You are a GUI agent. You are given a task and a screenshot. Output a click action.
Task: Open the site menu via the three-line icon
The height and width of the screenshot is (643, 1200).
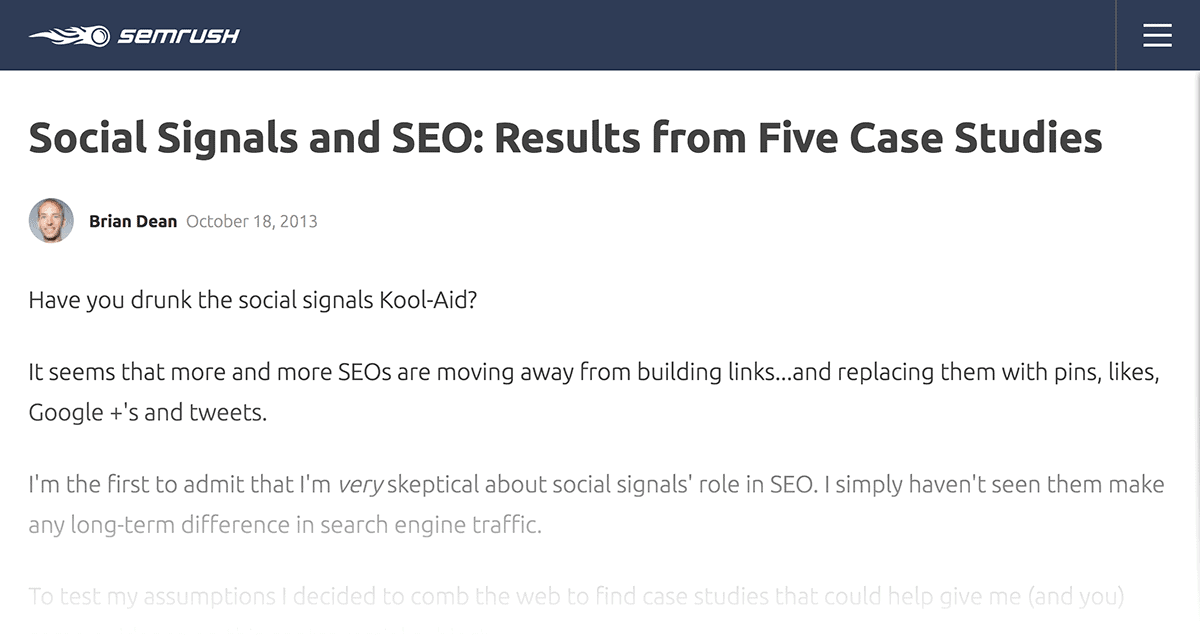[1157, 35]
